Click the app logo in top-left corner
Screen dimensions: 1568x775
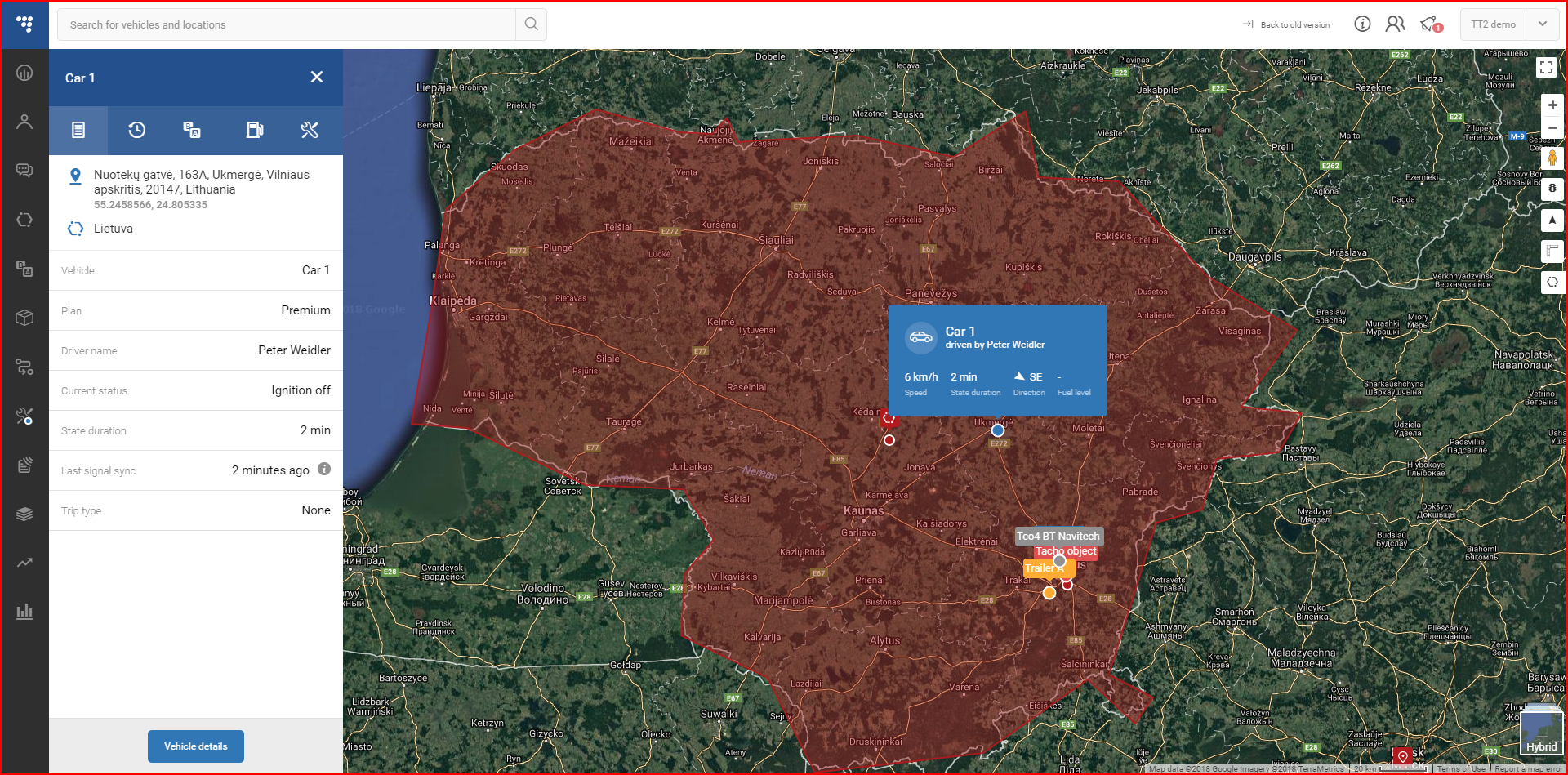[24, 24]
